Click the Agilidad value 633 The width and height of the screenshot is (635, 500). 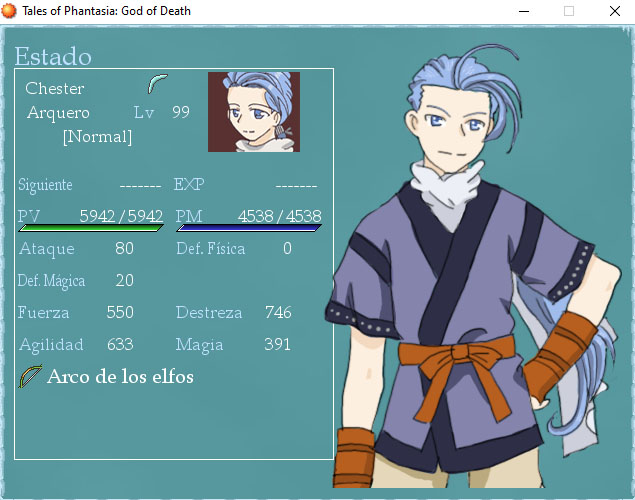pos(120,344)
